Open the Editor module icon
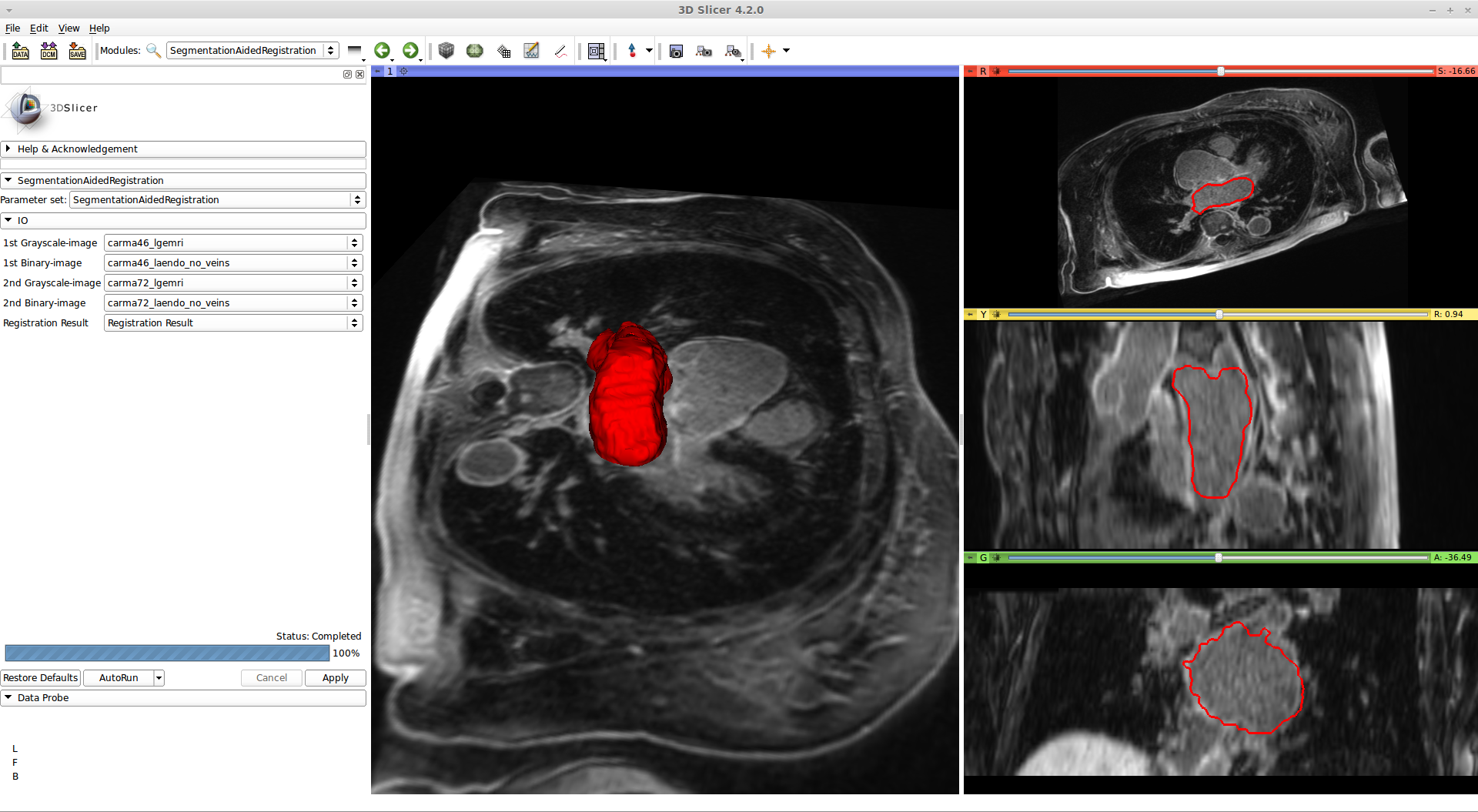 [531, 51]
